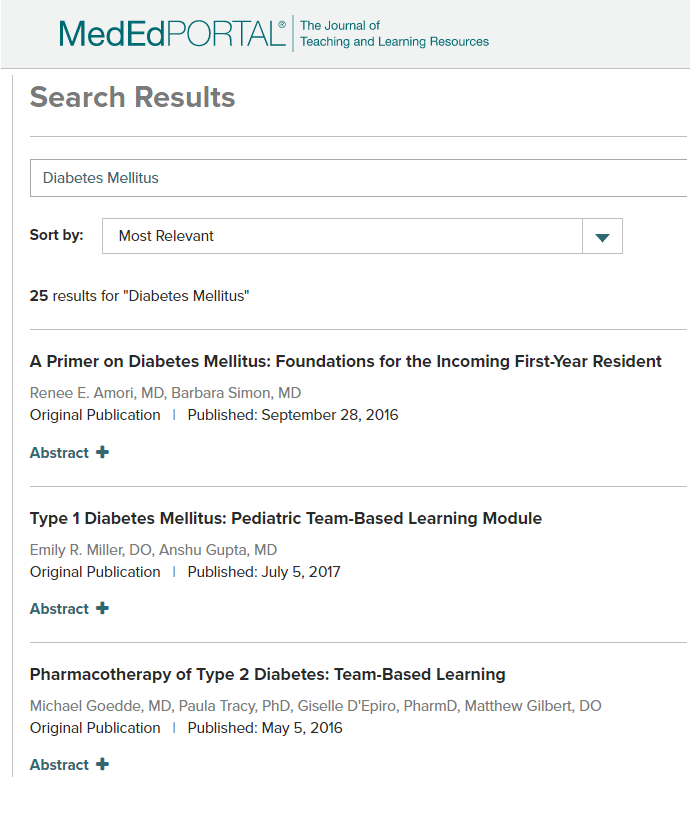Click author Paula Tracy, PhD

(x=232, y=706)
